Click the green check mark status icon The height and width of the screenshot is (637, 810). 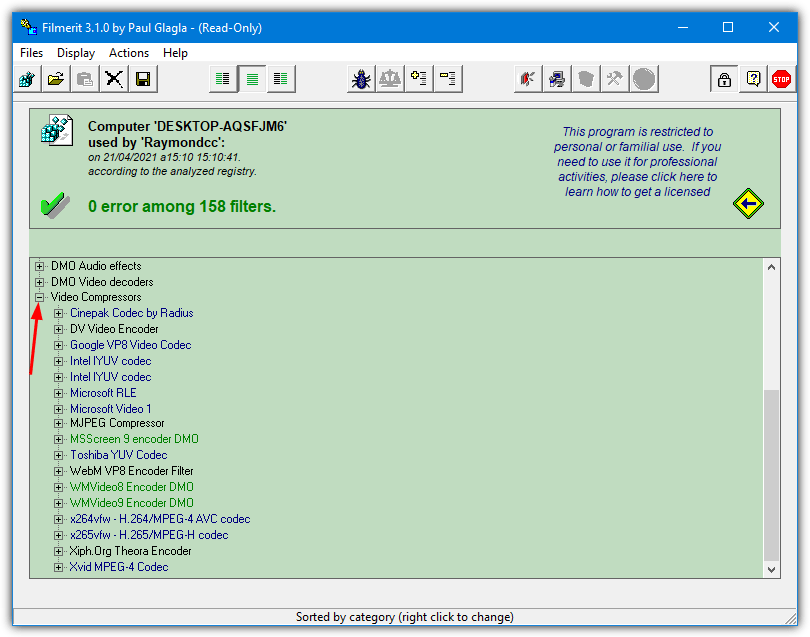(55, 206)
